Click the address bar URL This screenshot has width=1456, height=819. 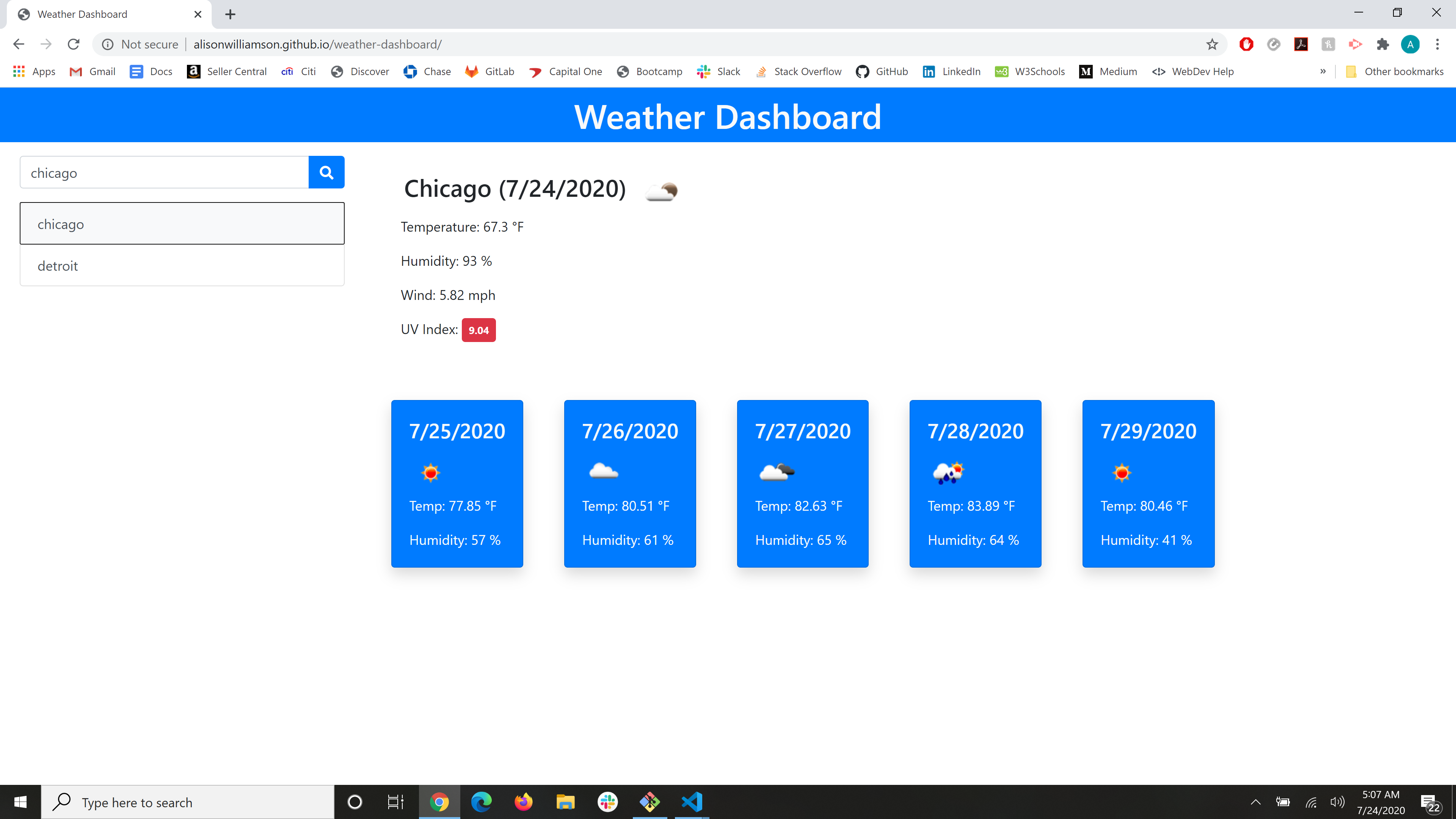(x=318, y=44)
